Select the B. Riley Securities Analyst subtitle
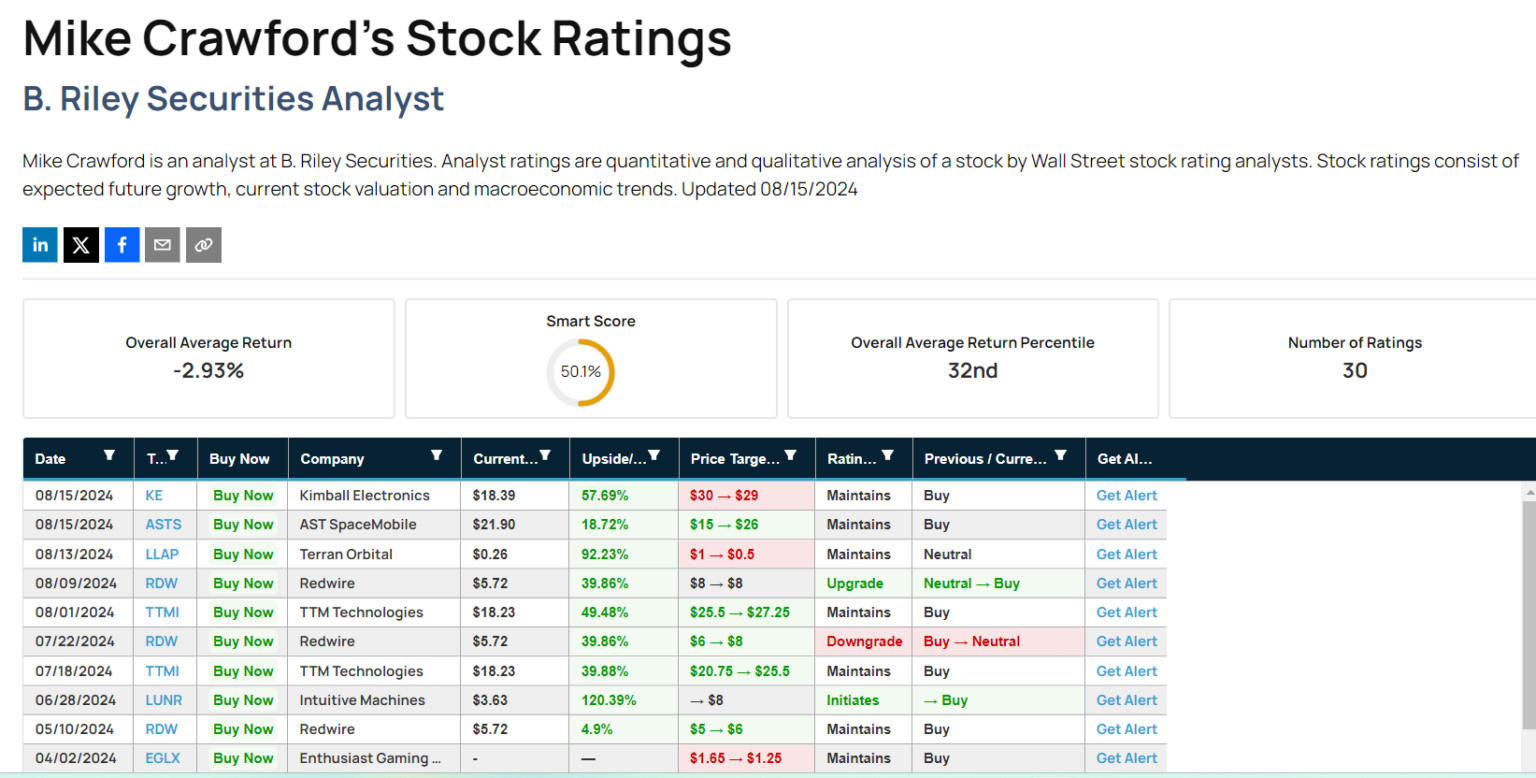Screen dimensions: 1536x778 coord(233,99)
